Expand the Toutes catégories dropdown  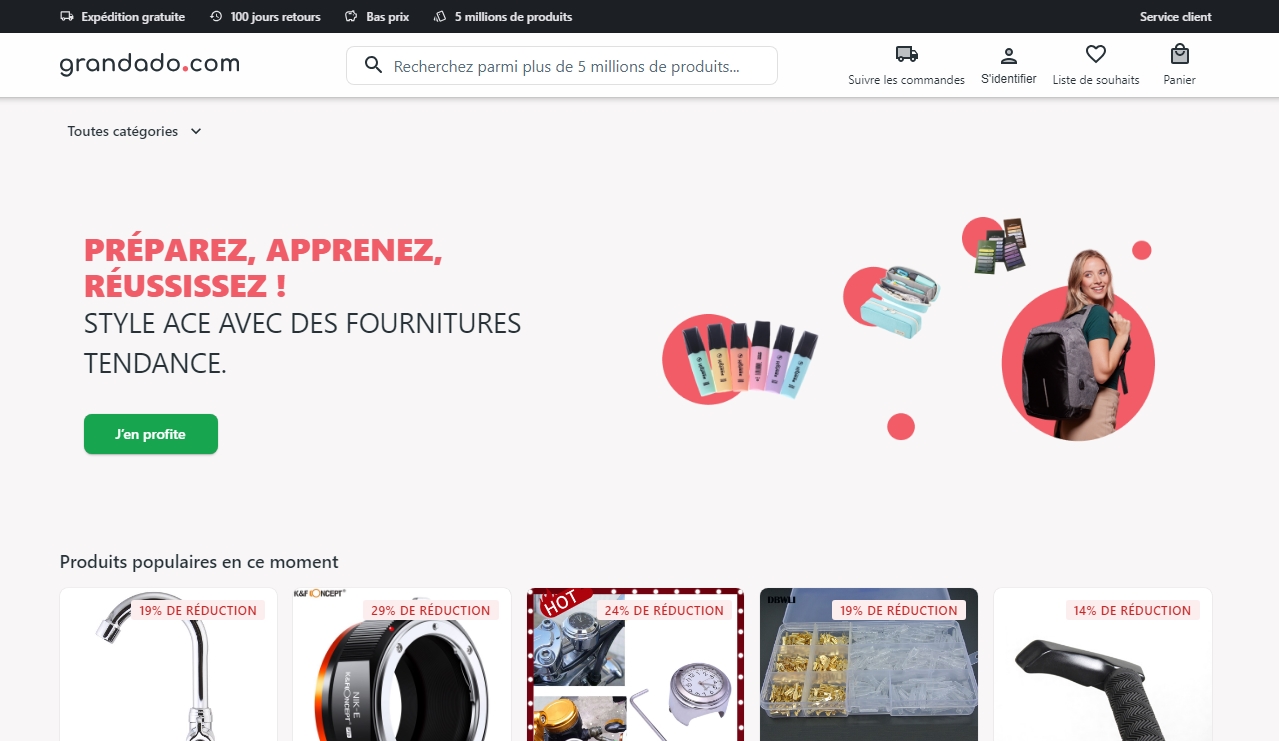pyautogui.click(x=135, y=131)
